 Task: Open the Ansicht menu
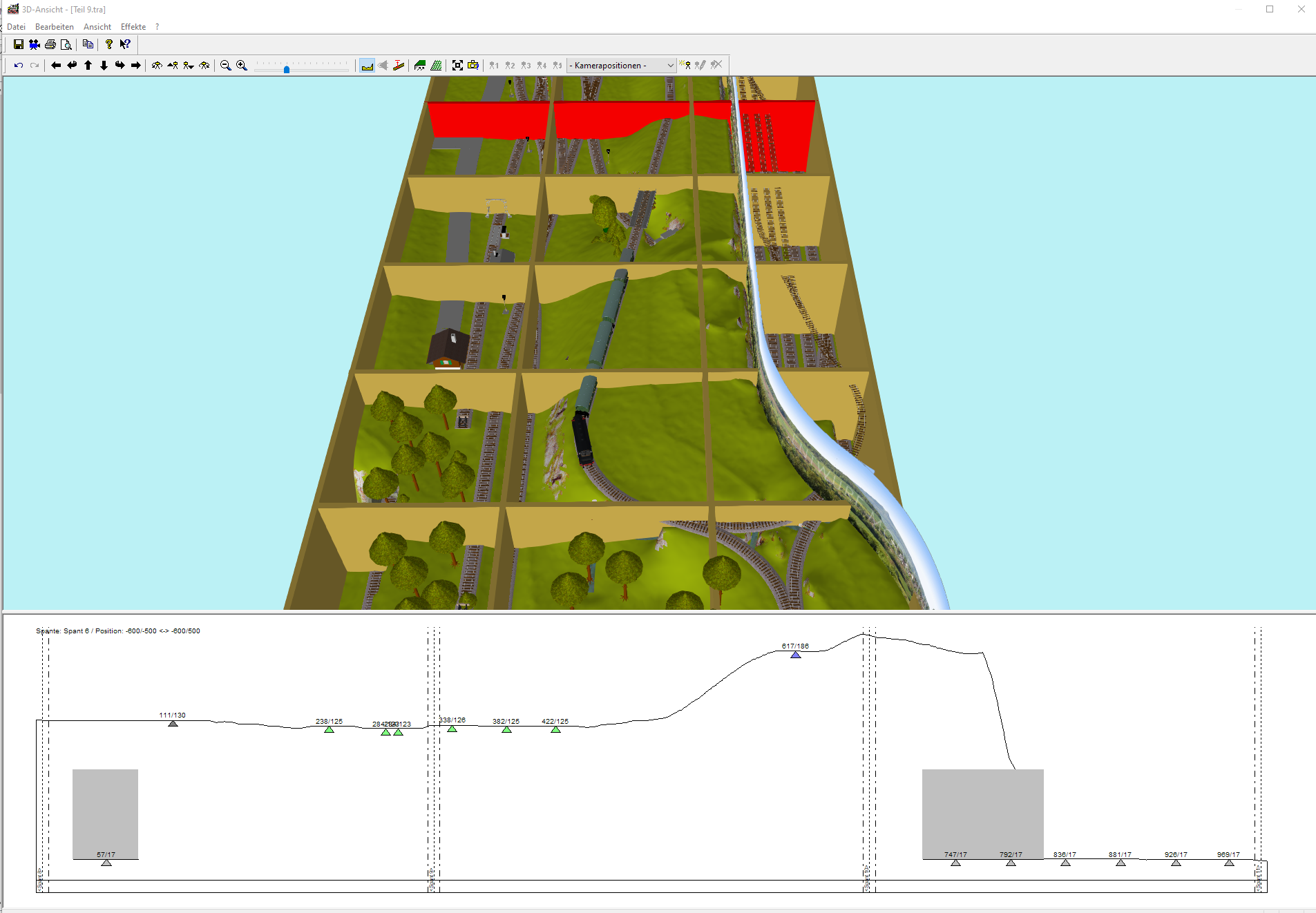click(x=97, y=27)
